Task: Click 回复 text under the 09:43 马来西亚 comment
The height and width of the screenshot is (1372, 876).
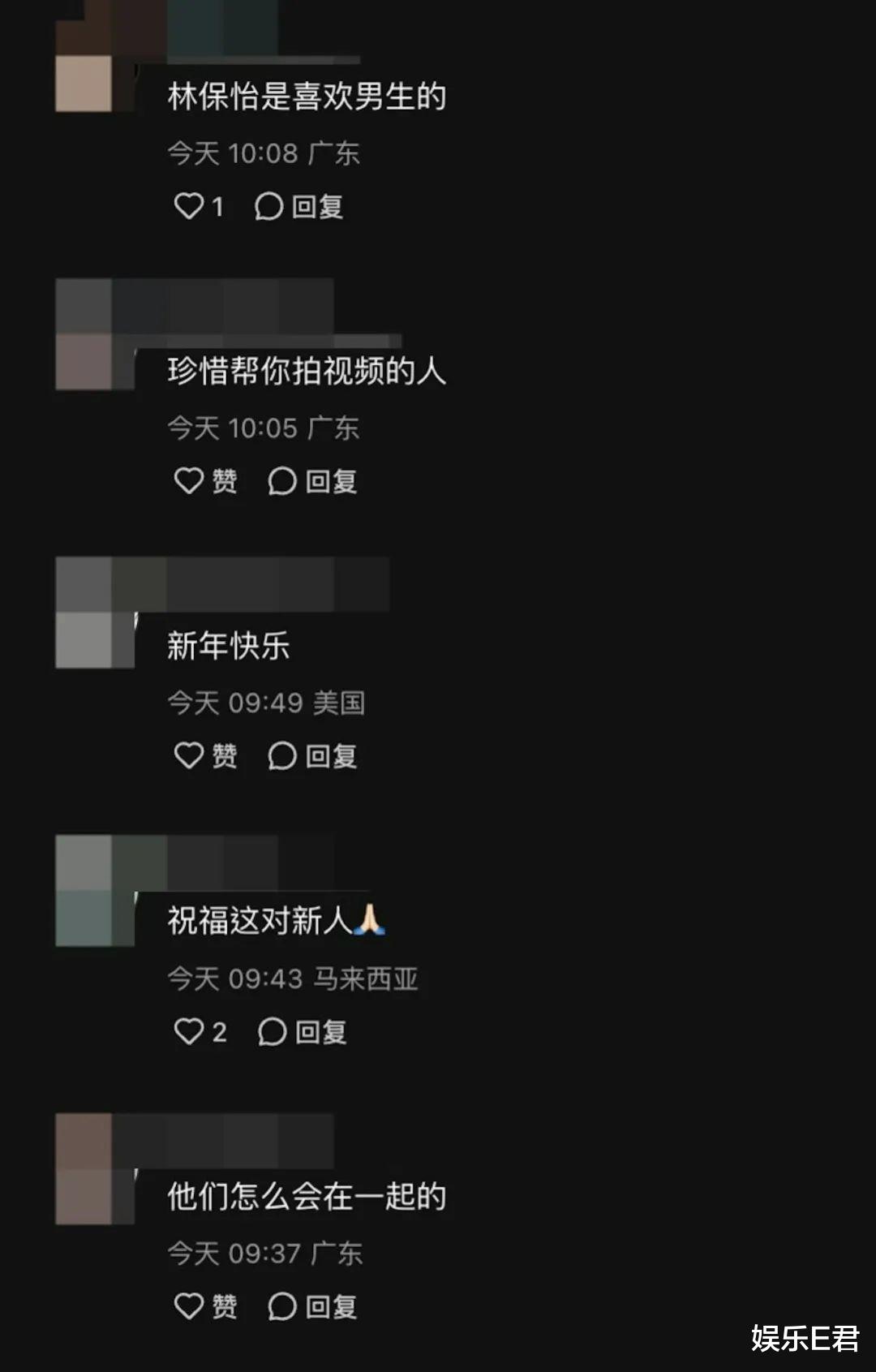Action: pos(321,1032)
